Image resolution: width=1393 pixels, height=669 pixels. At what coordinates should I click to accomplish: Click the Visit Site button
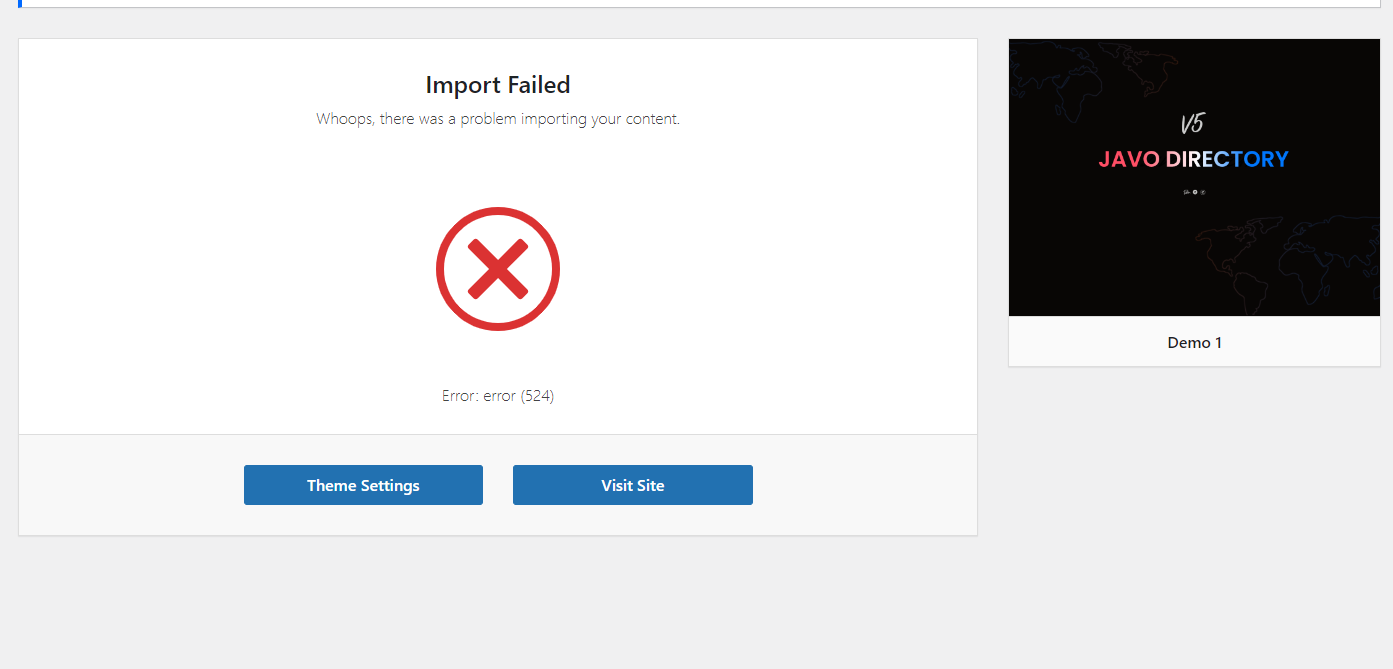[632, 485]
